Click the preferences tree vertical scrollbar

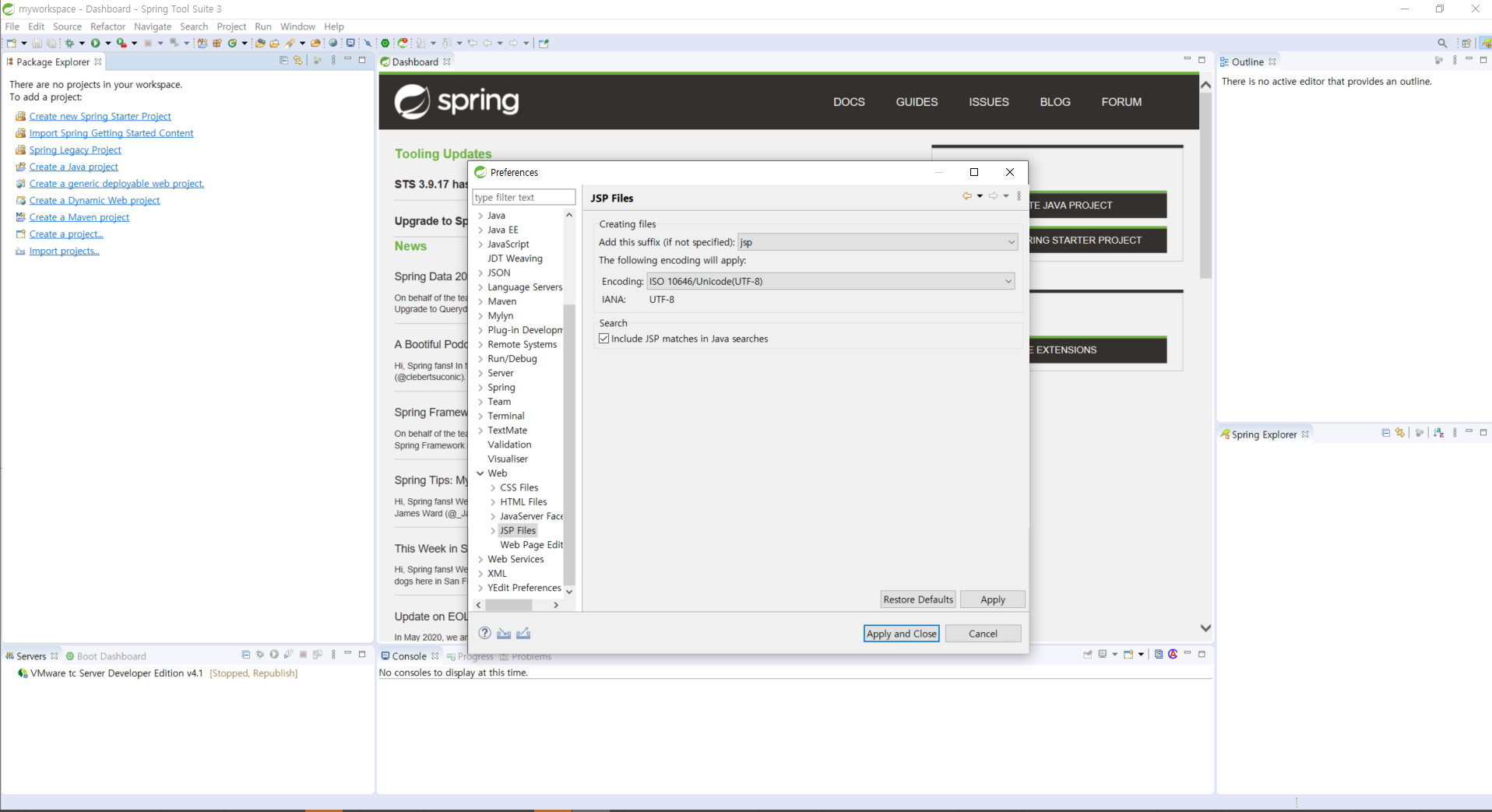point(569,444)
